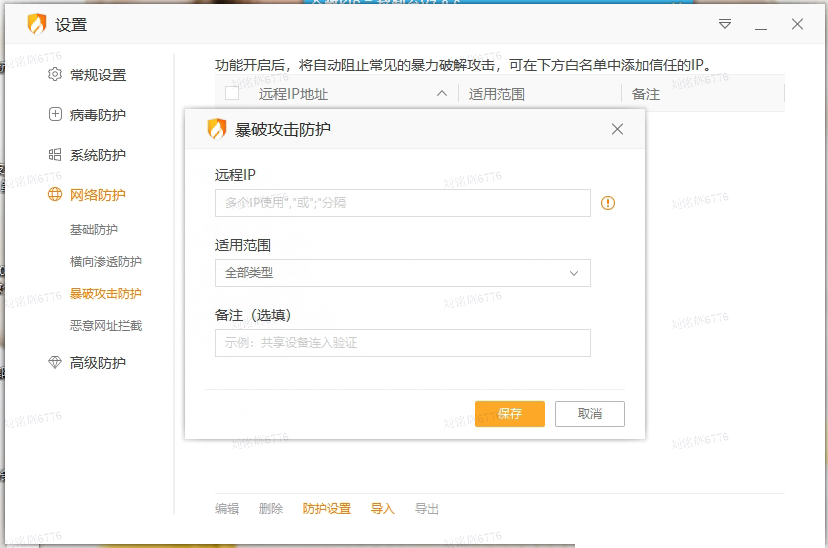
Task: Click the 备注 optional text field
Action: point(402,343)
